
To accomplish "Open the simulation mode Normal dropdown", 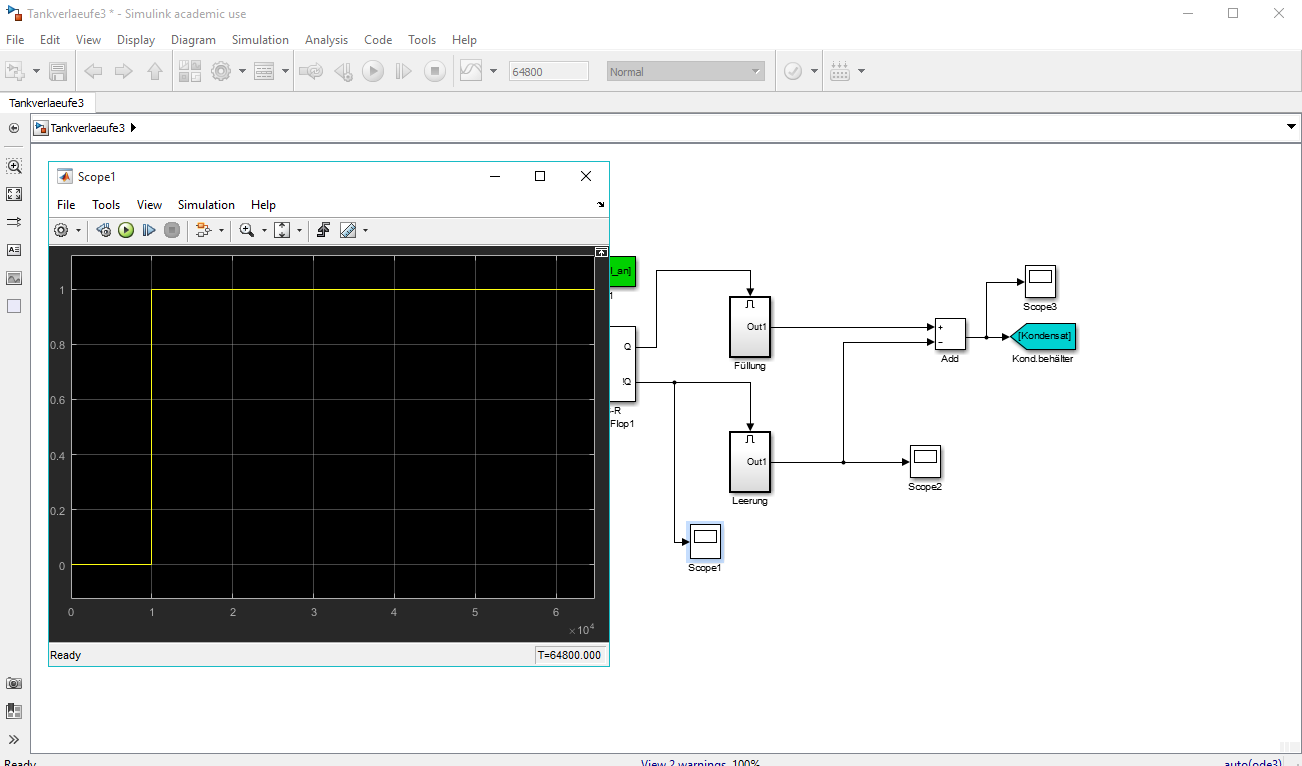I will (685, 72).
